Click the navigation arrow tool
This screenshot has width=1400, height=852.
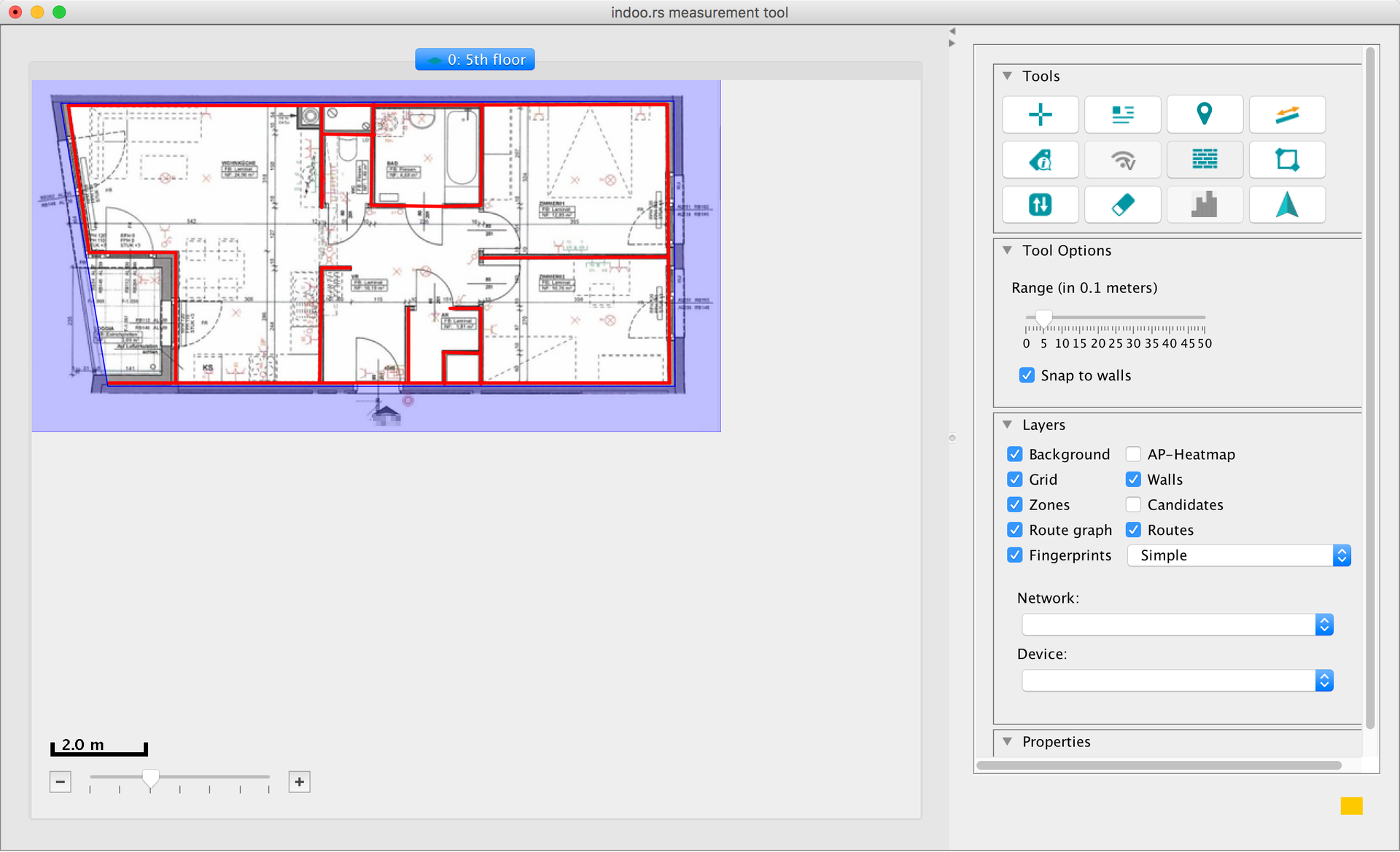pos(1287,205)
